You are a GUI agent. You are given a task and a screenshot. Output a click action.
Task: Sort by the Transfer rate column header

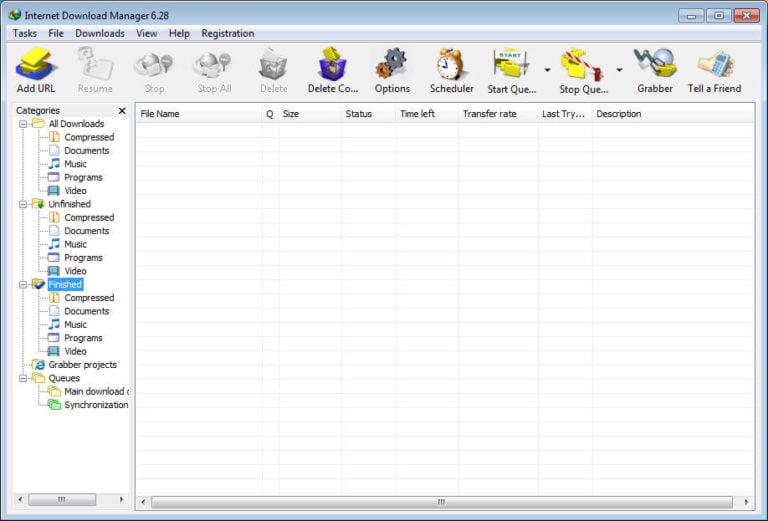coord(498,114)
